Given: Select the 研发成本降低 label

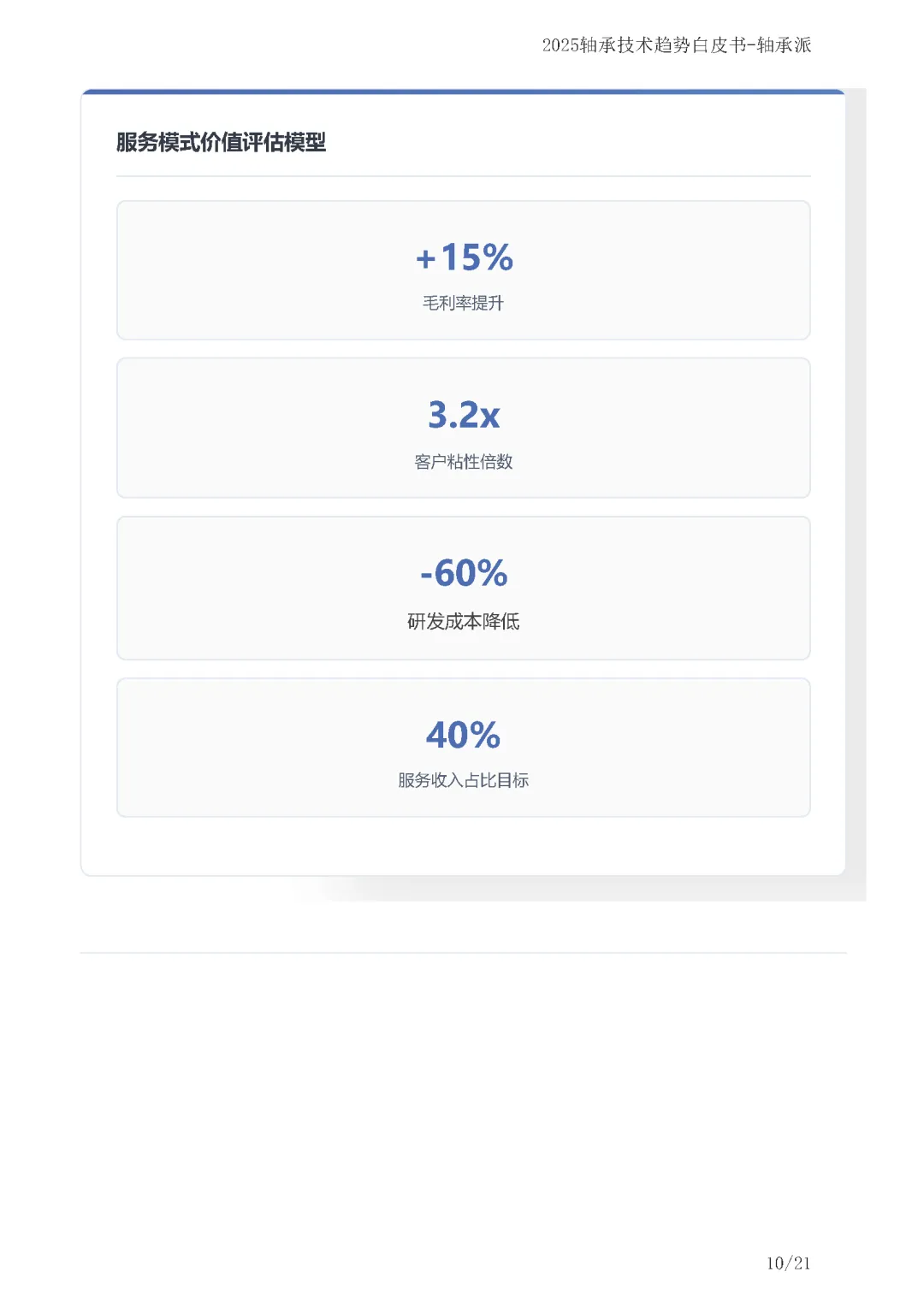Looking at the screenshot, I should click(x=463, y=621).
